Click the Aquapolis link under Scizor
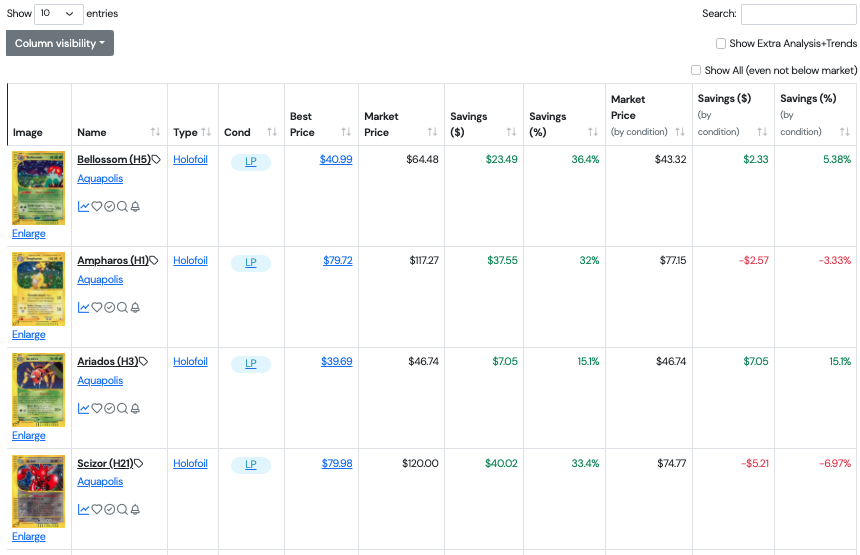The height and width of the screenshot is (555, 860). tap(100, 482)
